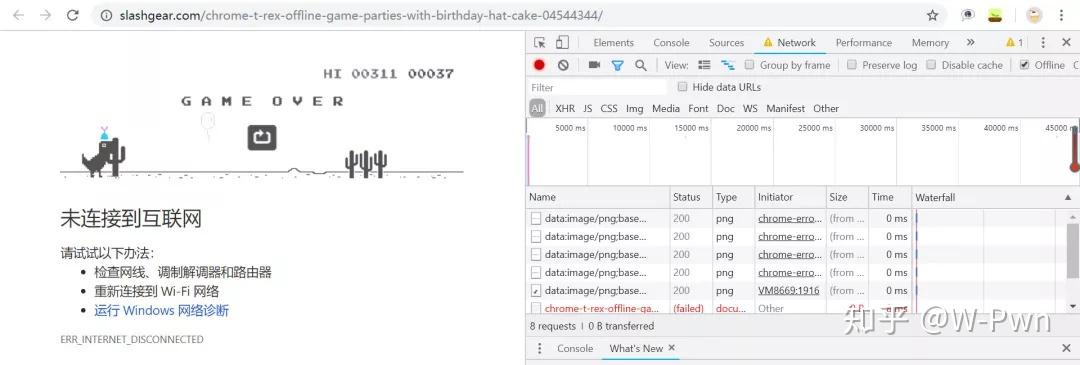1080x365 pixels.
Task: Close the What's New drawer tab
Action: coord(672,348)
